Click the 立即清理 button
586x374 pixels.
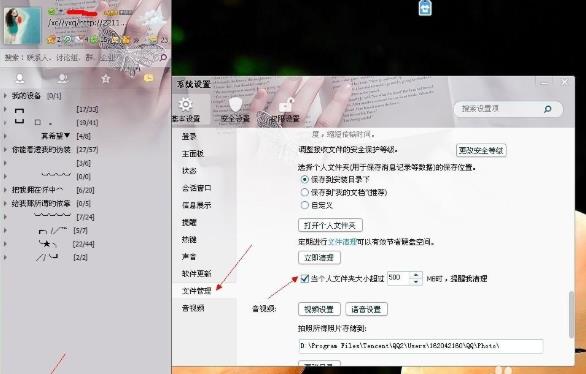(319, 257)
